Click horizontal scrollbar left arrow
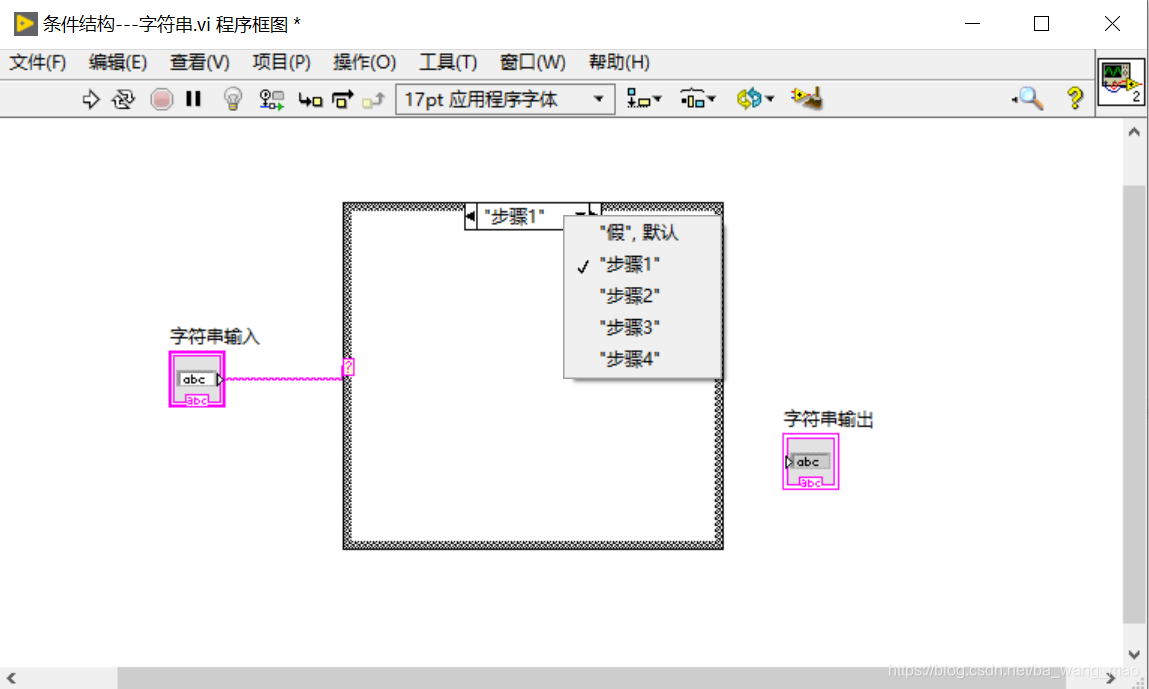The image size is (1149, 689). point(11,678)
